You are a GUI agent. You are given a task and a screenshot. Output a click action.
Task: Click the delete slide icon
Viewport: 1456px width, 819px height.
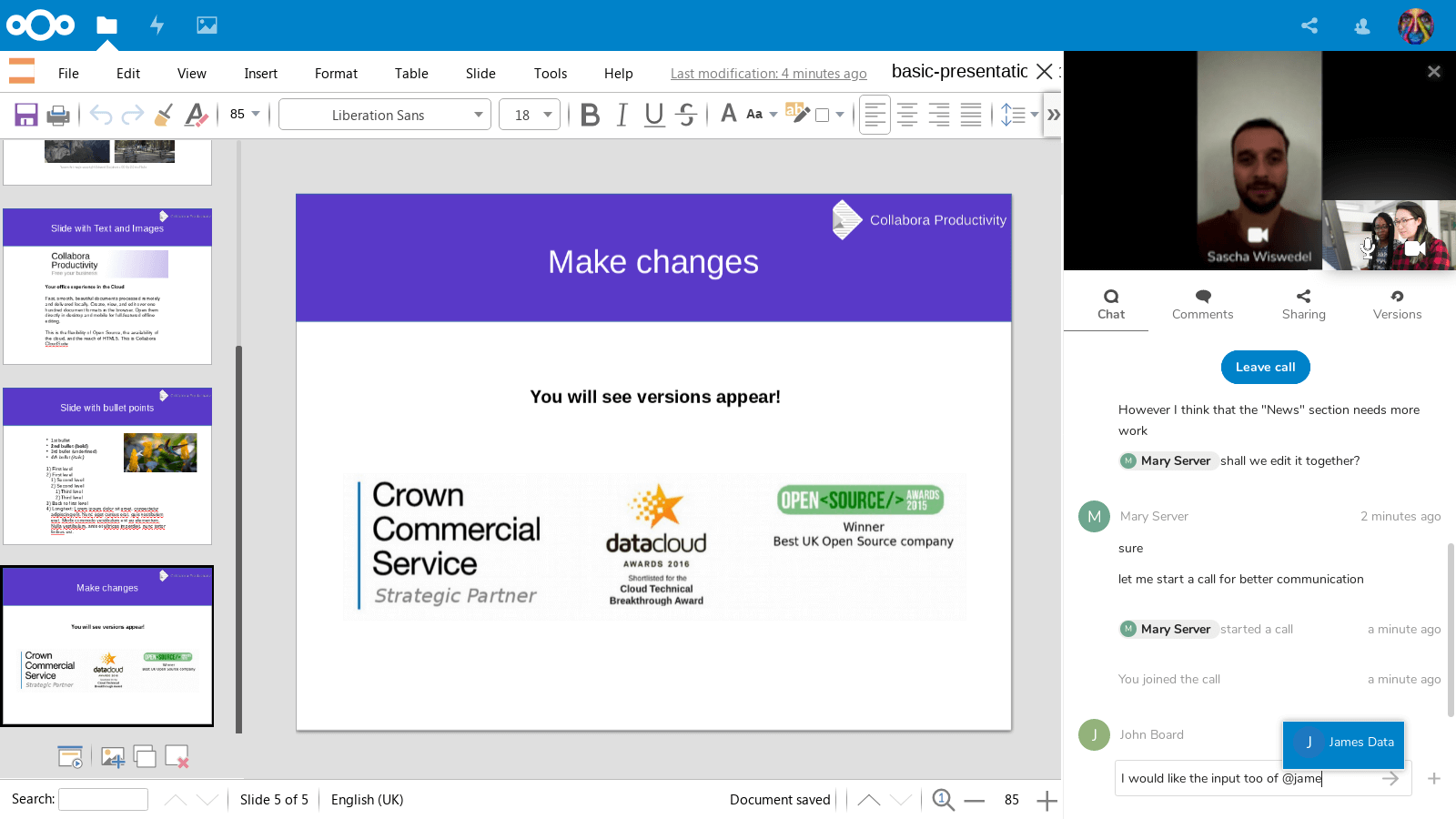tap(177, 756)
